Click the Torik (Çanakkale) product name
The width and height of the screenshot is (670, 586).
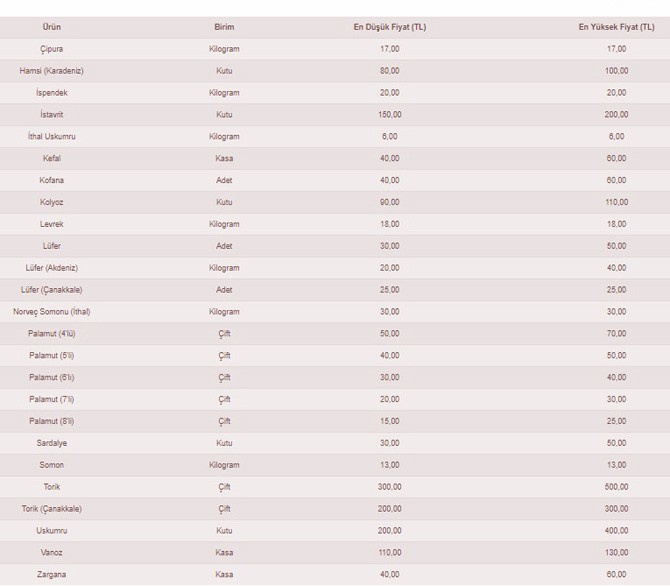click(52, 509)
